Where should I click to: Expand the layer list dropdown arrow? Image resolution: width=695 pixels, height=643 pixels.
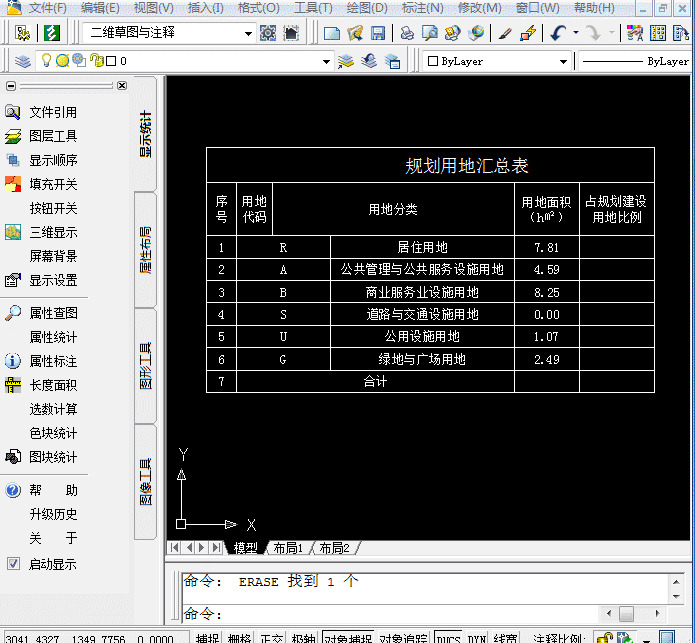click(x=326, y=61)
